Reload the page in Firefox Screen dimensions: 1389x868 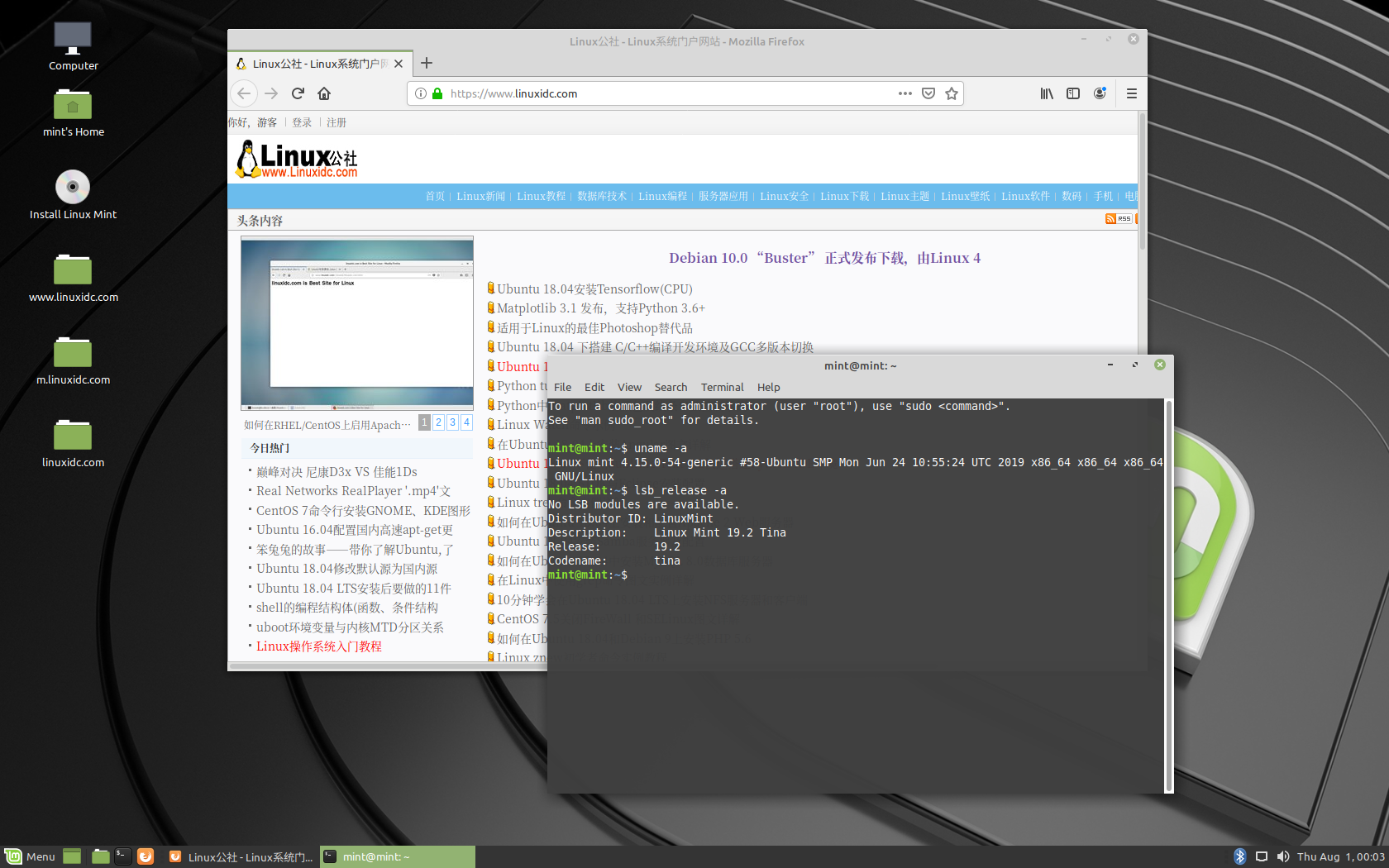point(298,93)
